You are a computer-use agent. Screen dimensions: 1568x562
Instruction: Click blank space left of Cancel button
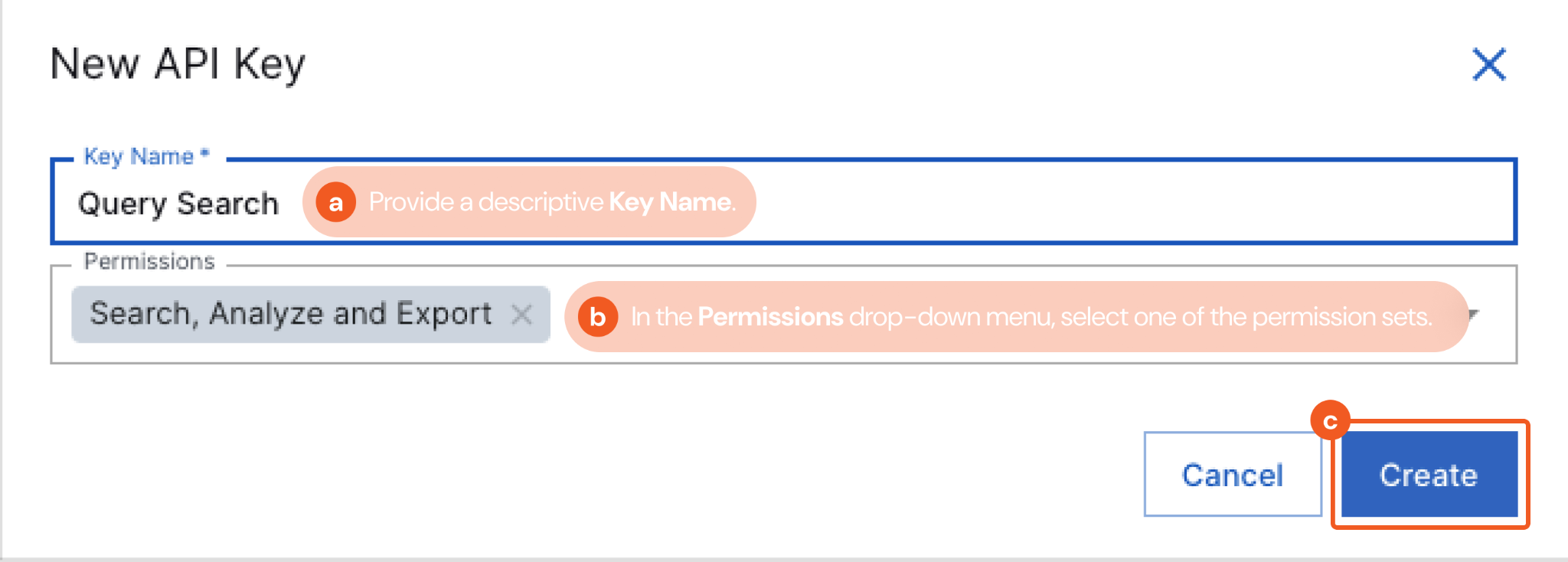(x=766, y=475)
